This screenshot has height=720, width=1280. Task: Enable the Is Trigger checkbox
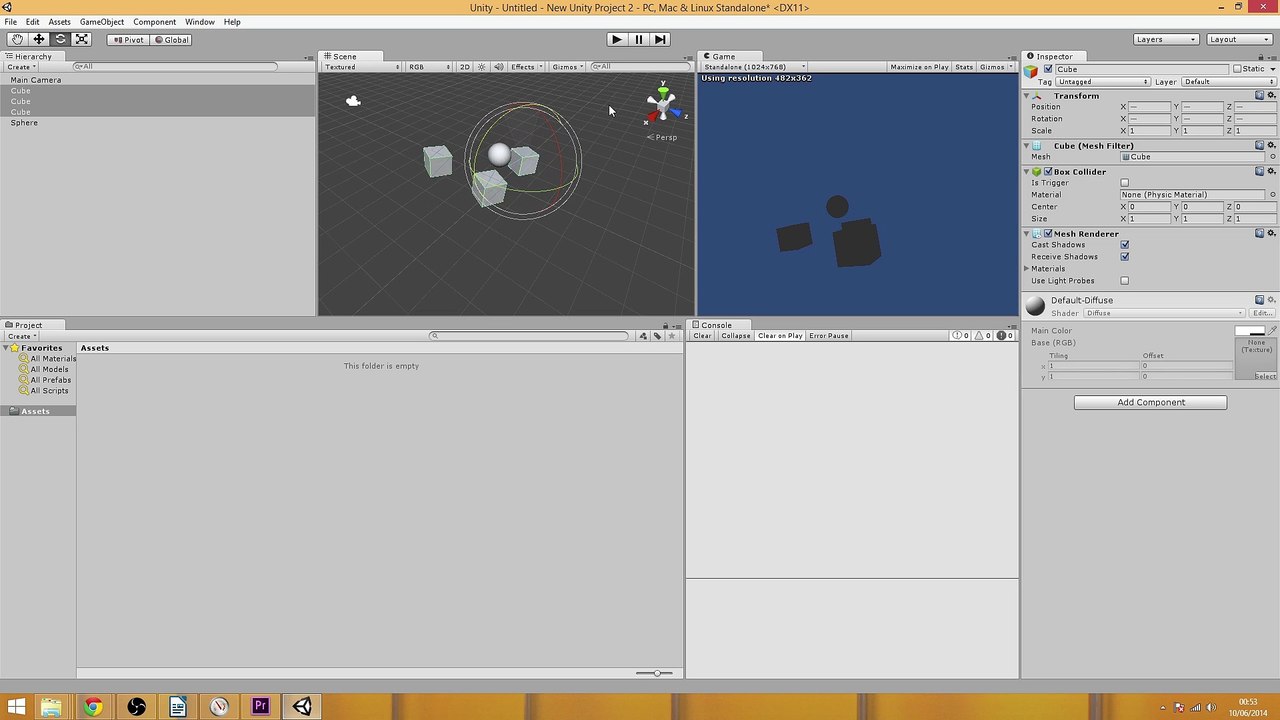click(x=1125, y=183)
